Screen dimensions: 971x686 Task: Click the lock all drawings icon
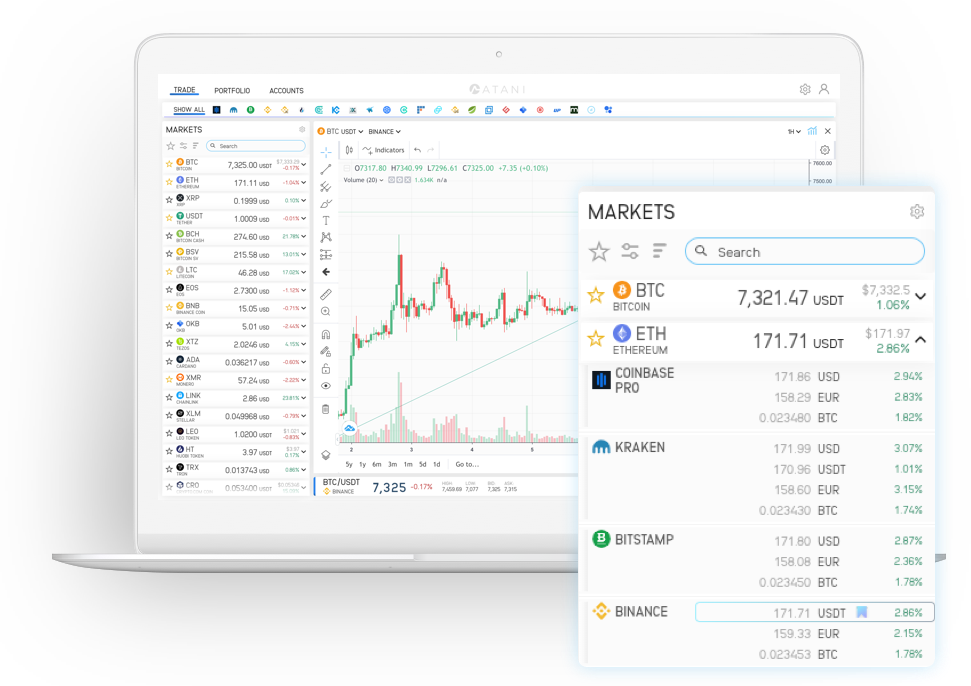(x=326, y=369)
